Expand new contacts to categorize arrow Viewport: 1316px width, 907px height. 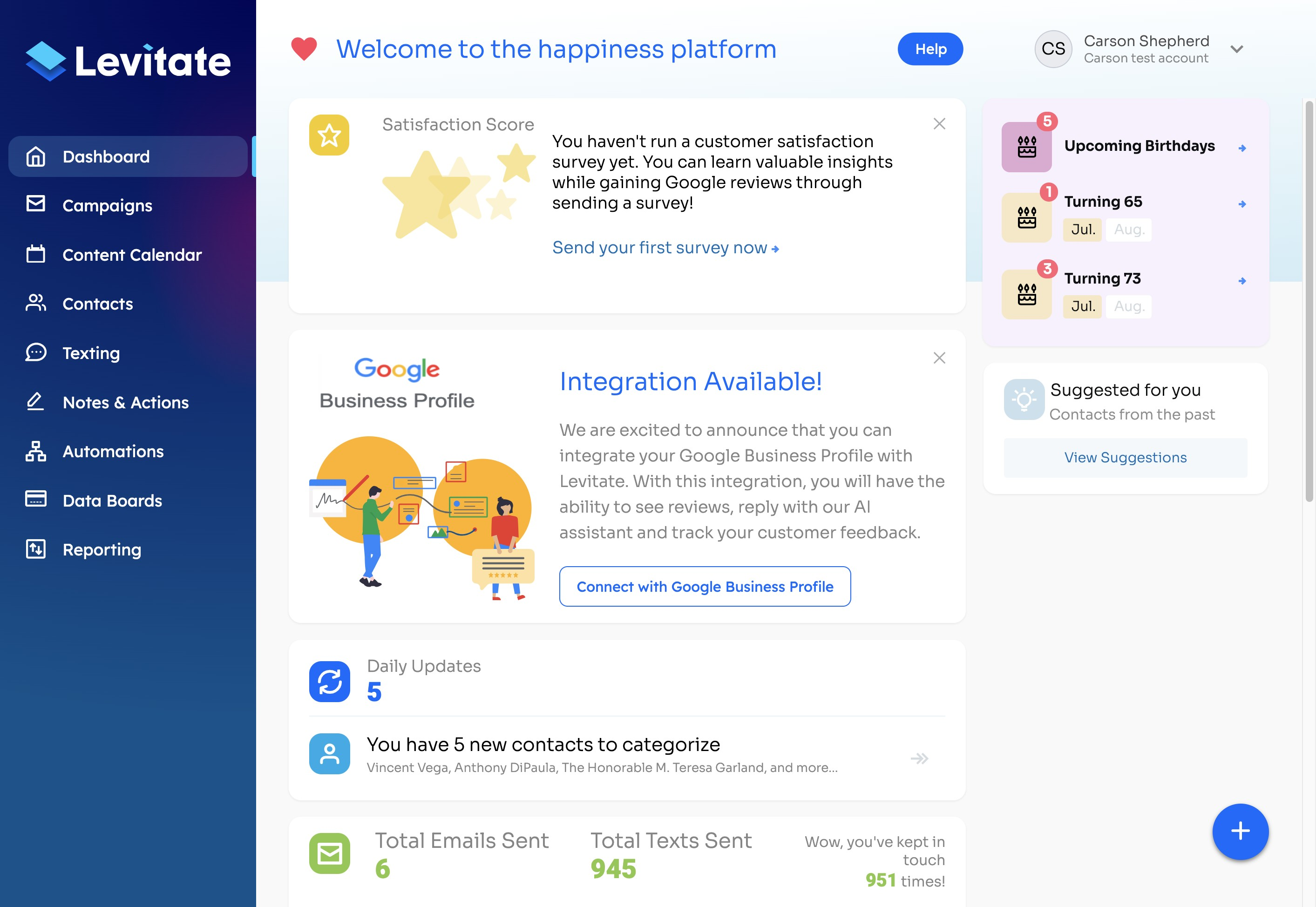[919, 758]
